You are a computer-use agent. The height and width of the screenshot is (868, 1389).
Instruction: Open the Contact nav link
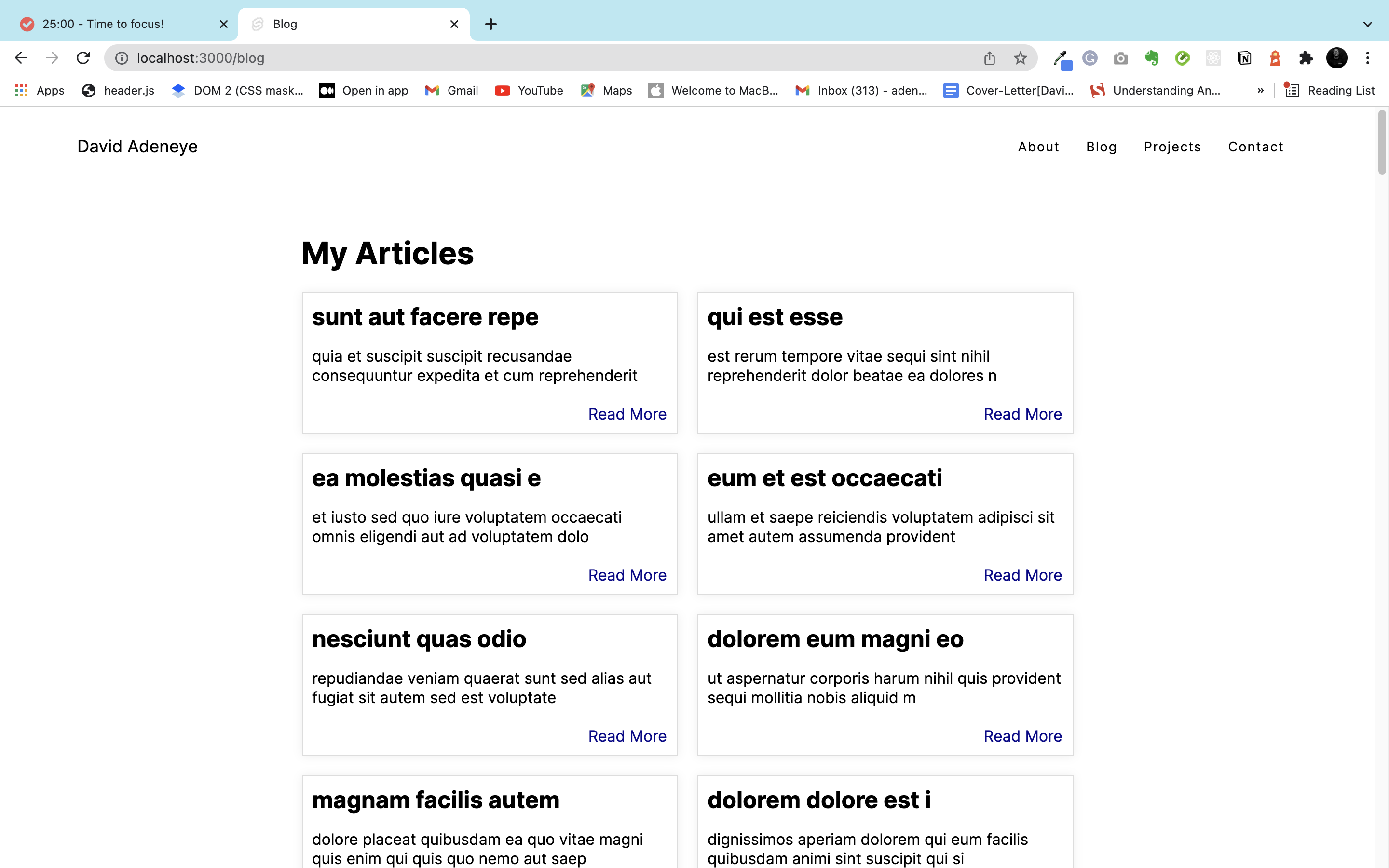pos(1255,147)
